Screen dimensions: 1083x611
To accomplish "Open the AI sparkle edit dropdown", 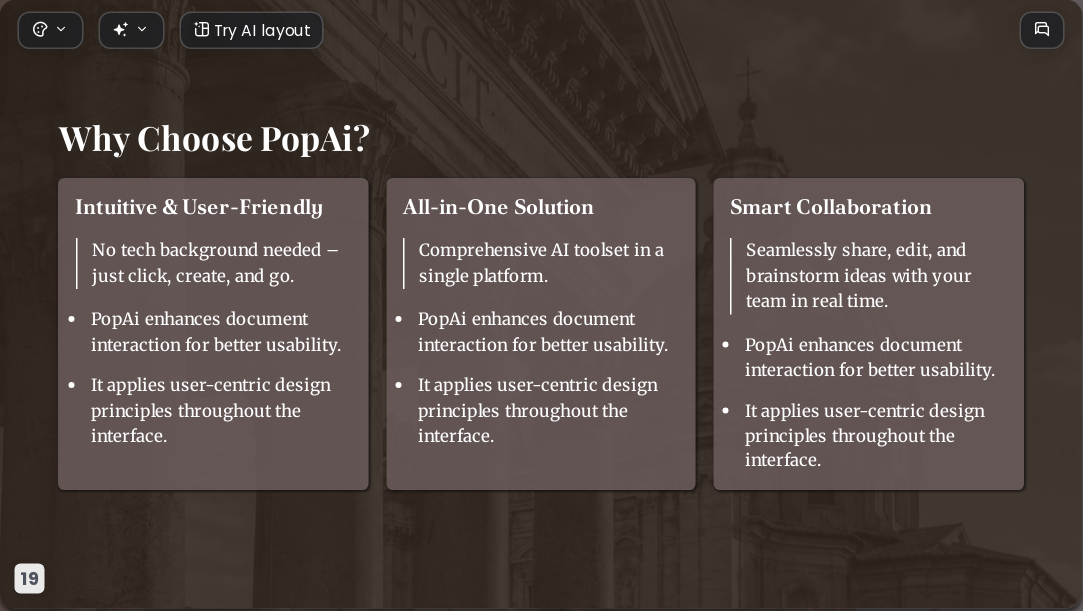I will (x=131, y=30).
